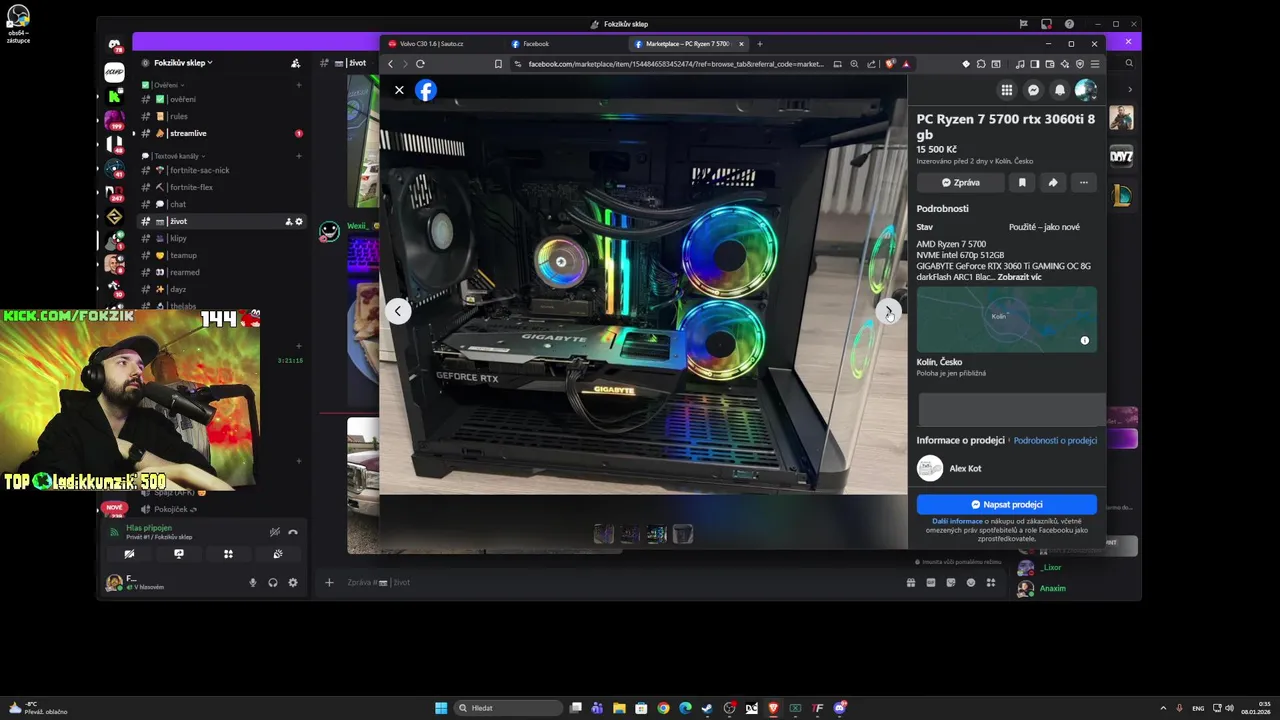The image size is (1280, 720).
Task: Share your screen in voice panel
Action: (179, 554)
